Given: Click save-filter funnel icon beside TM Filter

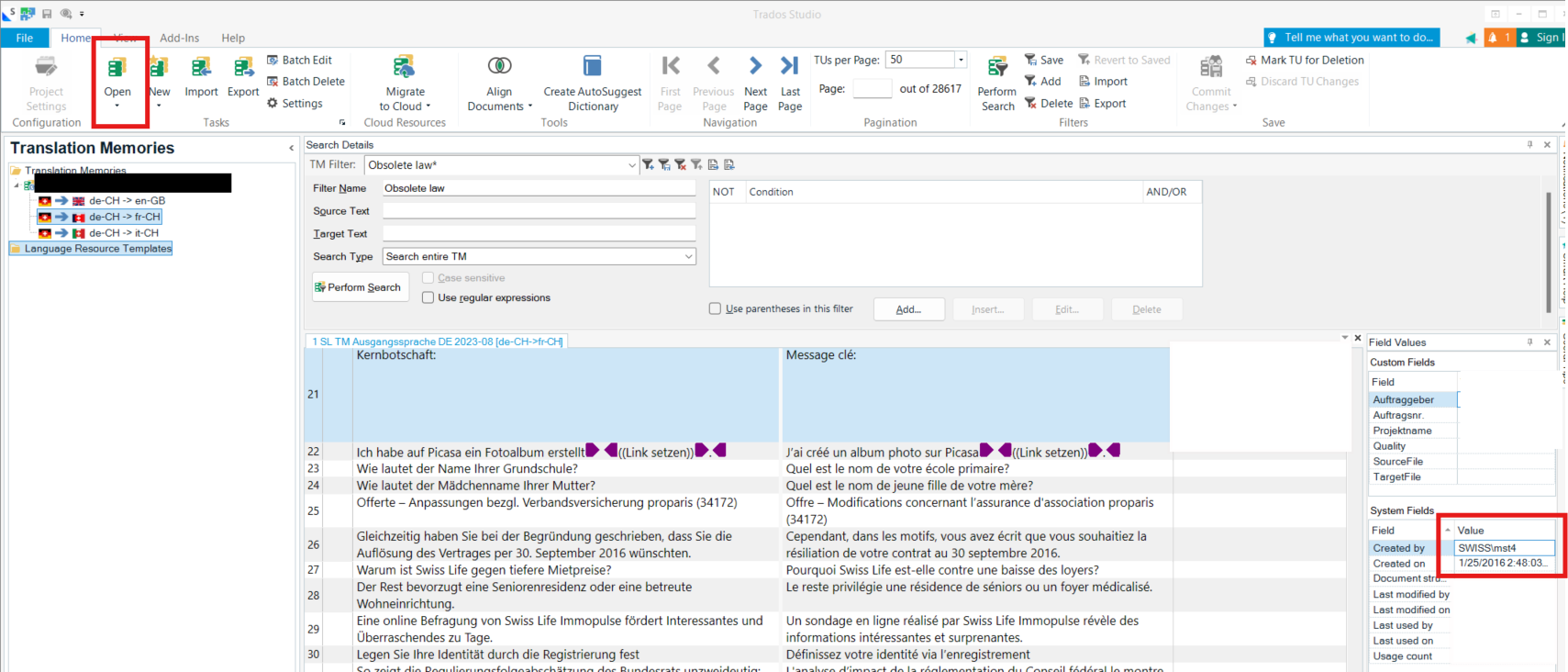Looking at the screenshot, I should pyautogui.click(x=664, y=164).
